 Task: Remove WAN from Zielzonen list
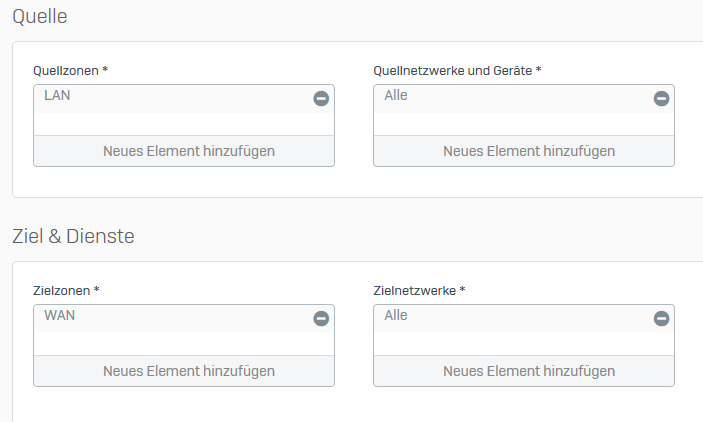tap(321, 318)
